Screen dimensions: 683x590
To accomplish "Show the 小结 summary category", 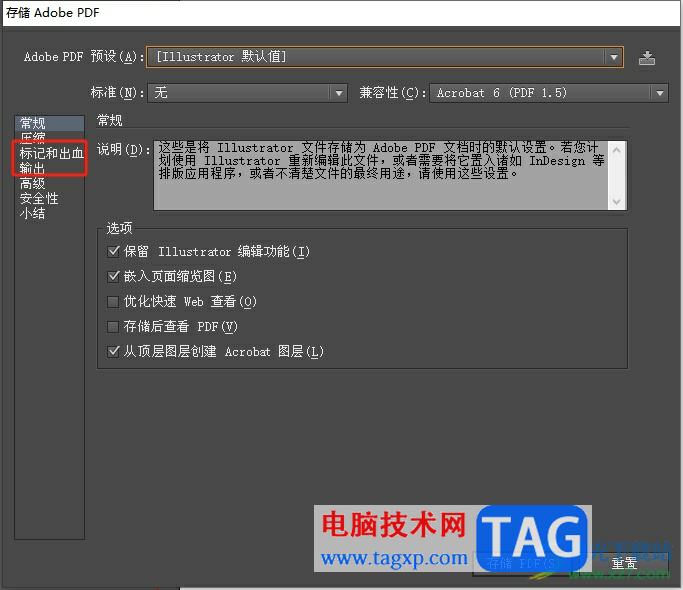I will click(x=32, y=213).
